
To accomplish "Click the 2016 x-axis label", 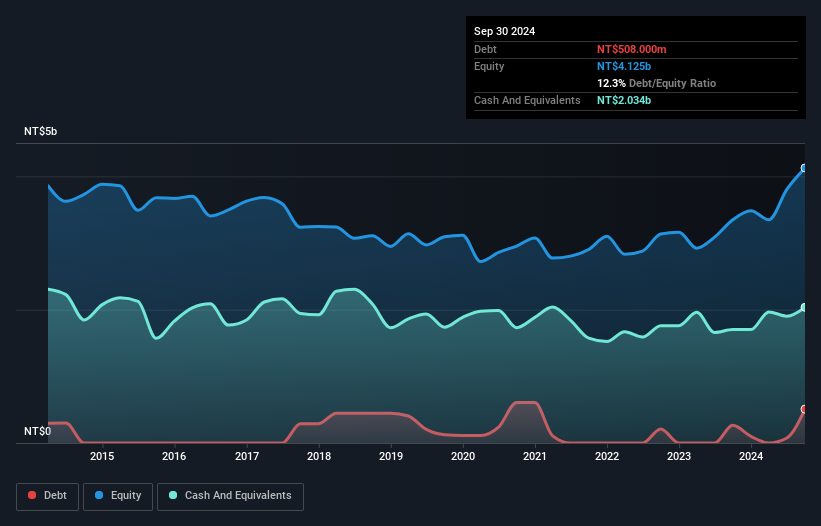I will 174,456.
